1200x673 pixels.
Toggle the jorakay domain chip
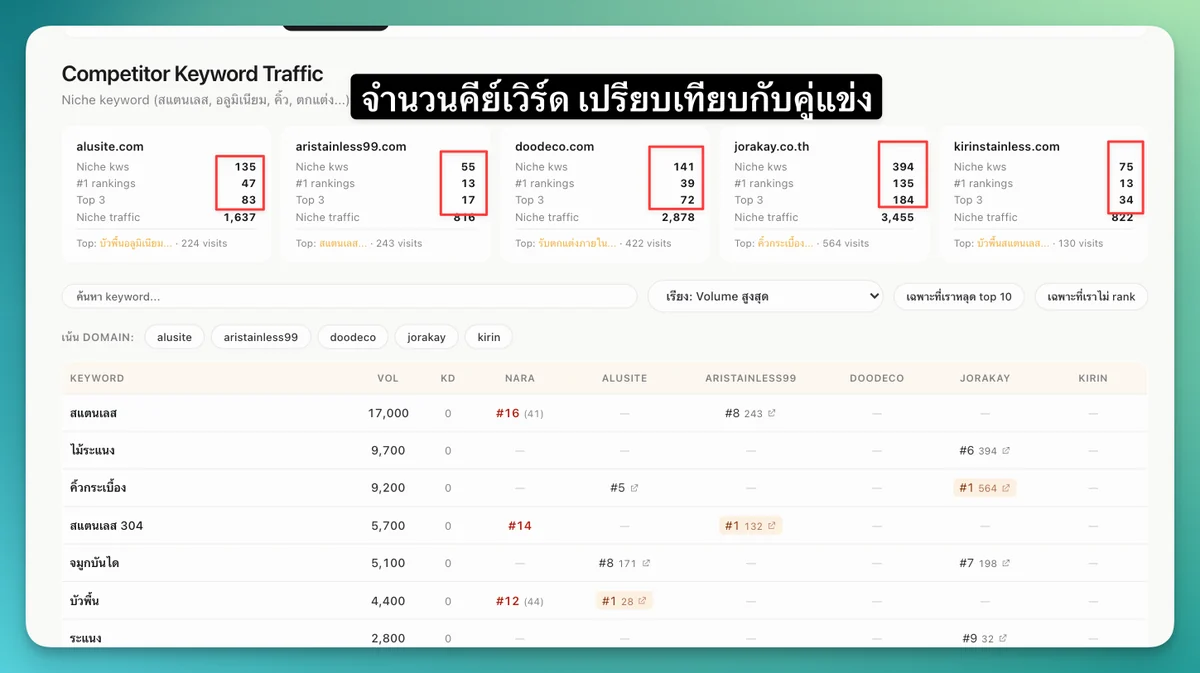(x=427, y=337)
